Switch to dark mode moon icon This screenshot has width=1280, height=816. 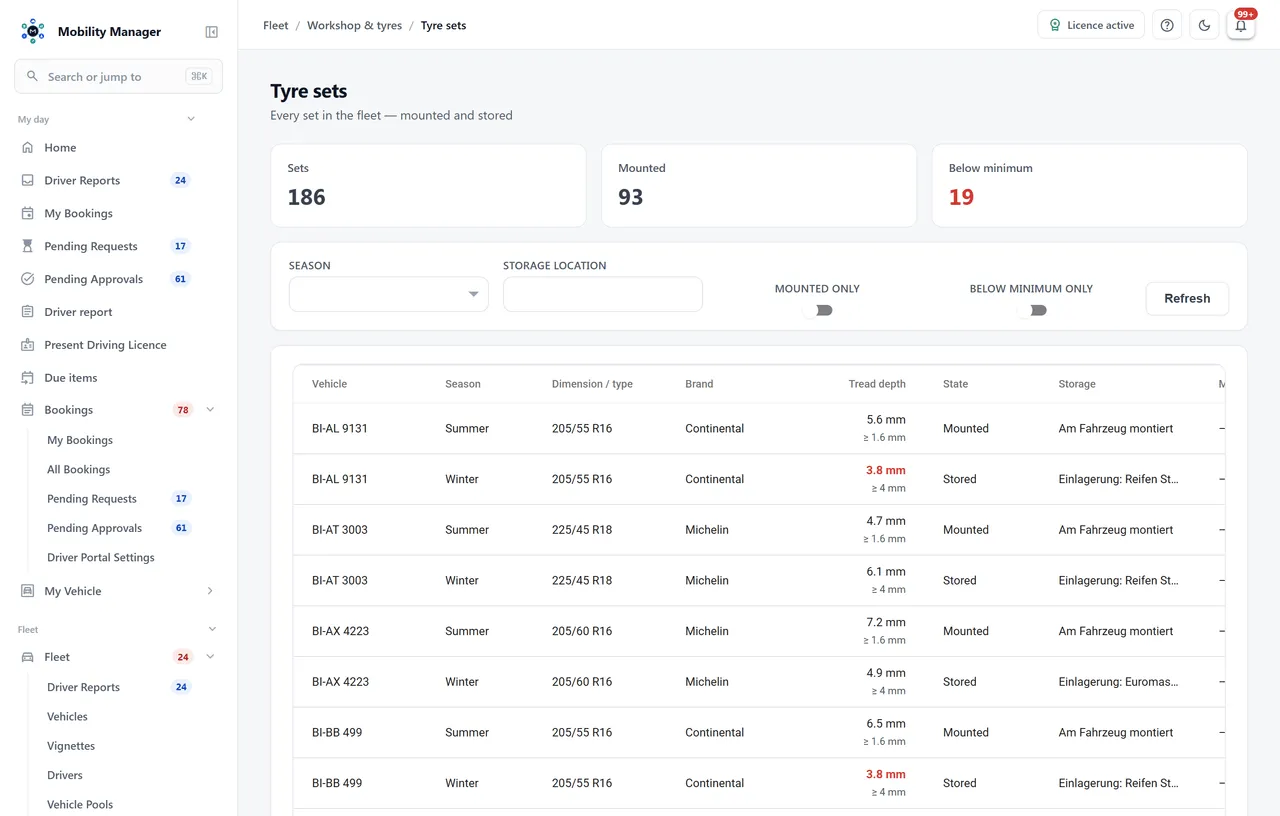pos(1204,26)
